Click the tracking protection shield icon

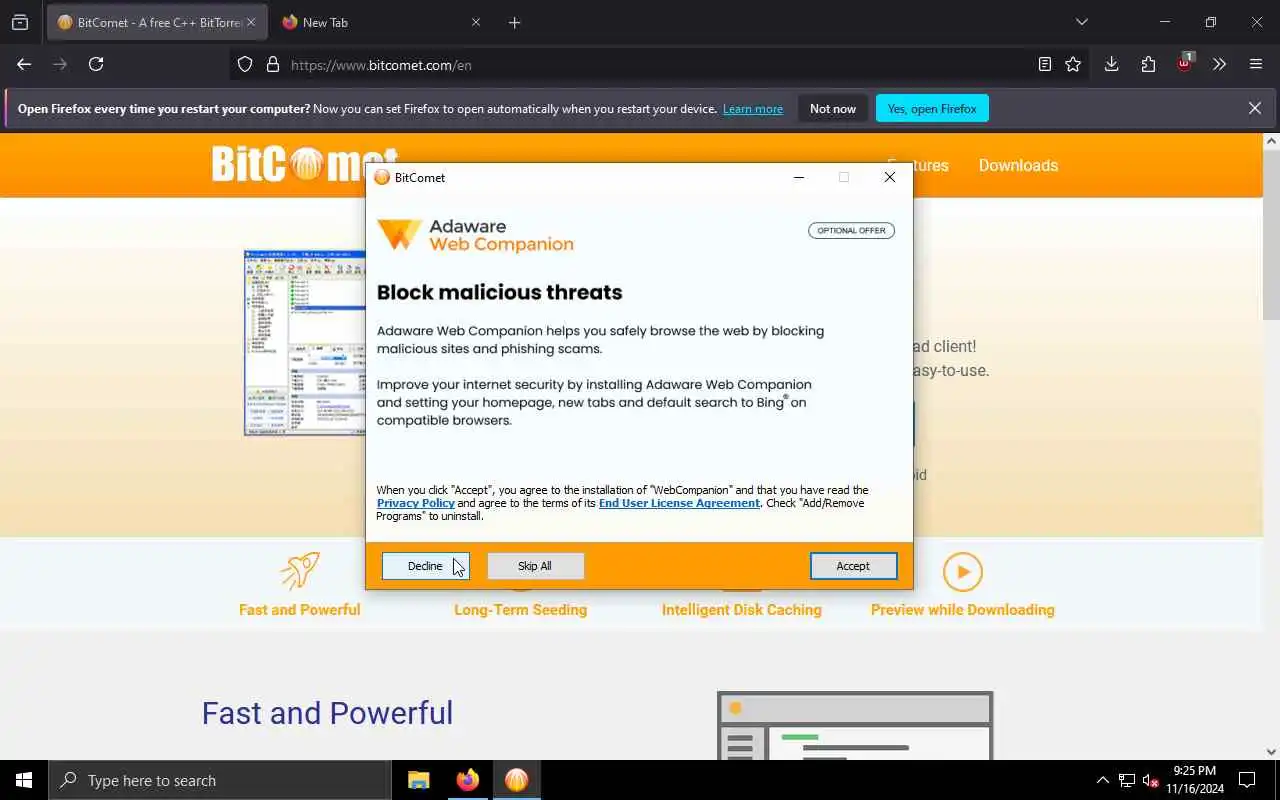point(245,64)
